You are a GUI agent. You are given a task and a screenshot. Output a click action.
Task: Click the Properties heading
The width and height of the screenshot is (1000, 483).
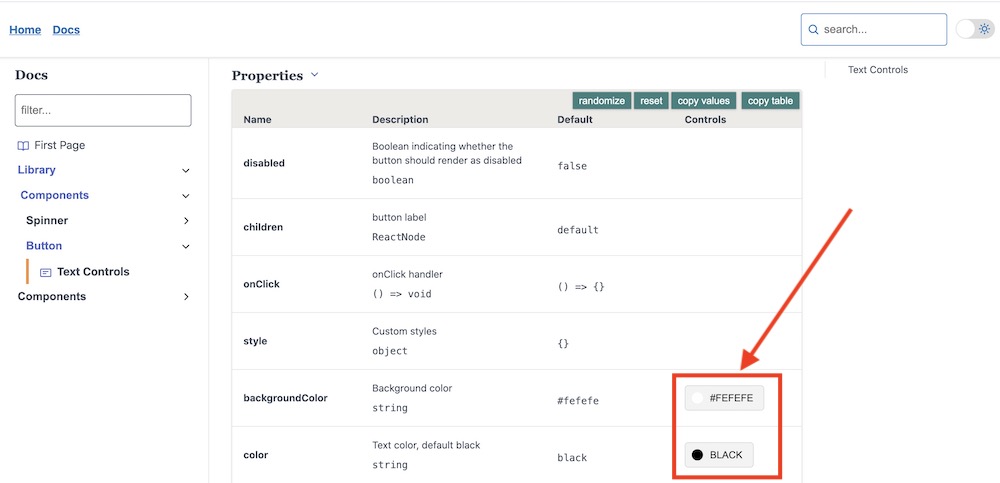[x=267, y=75]
